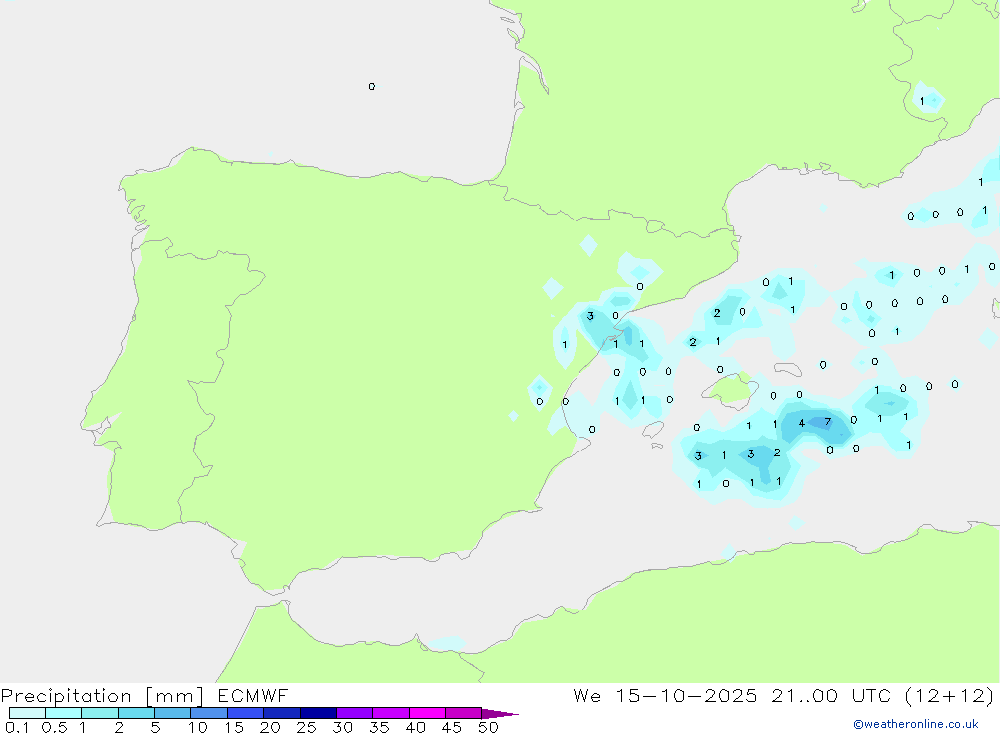The width and height of the screenshot is (1000, 733).
Task: Click the 'We 15-10-2025' date text
Action: pos(665,695)
